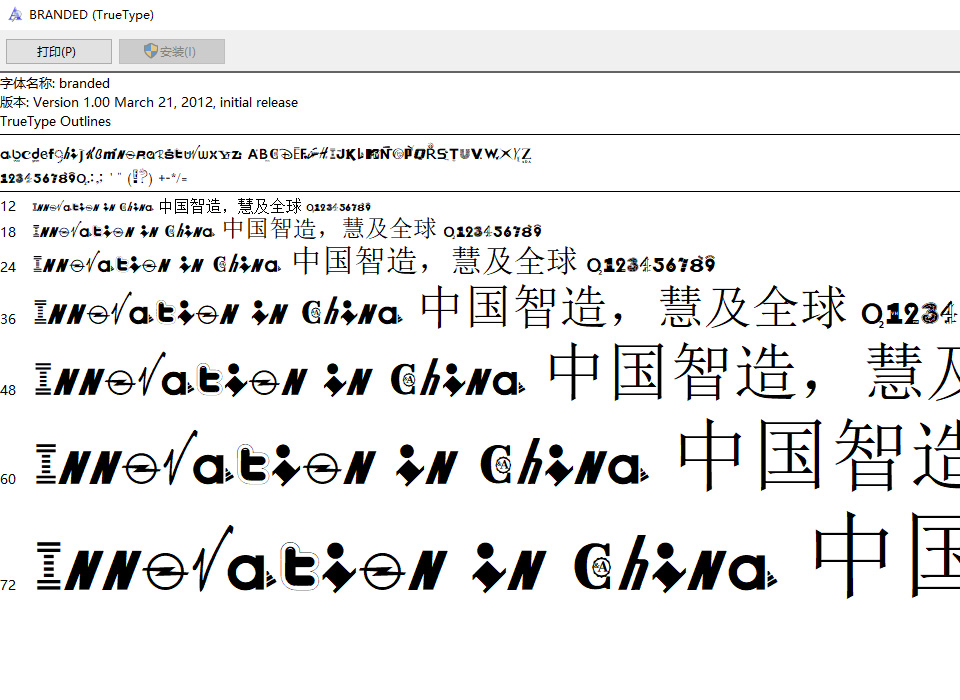Click the font file icon in the title bar
Screen dimensions: 960x700
[15, 14]
